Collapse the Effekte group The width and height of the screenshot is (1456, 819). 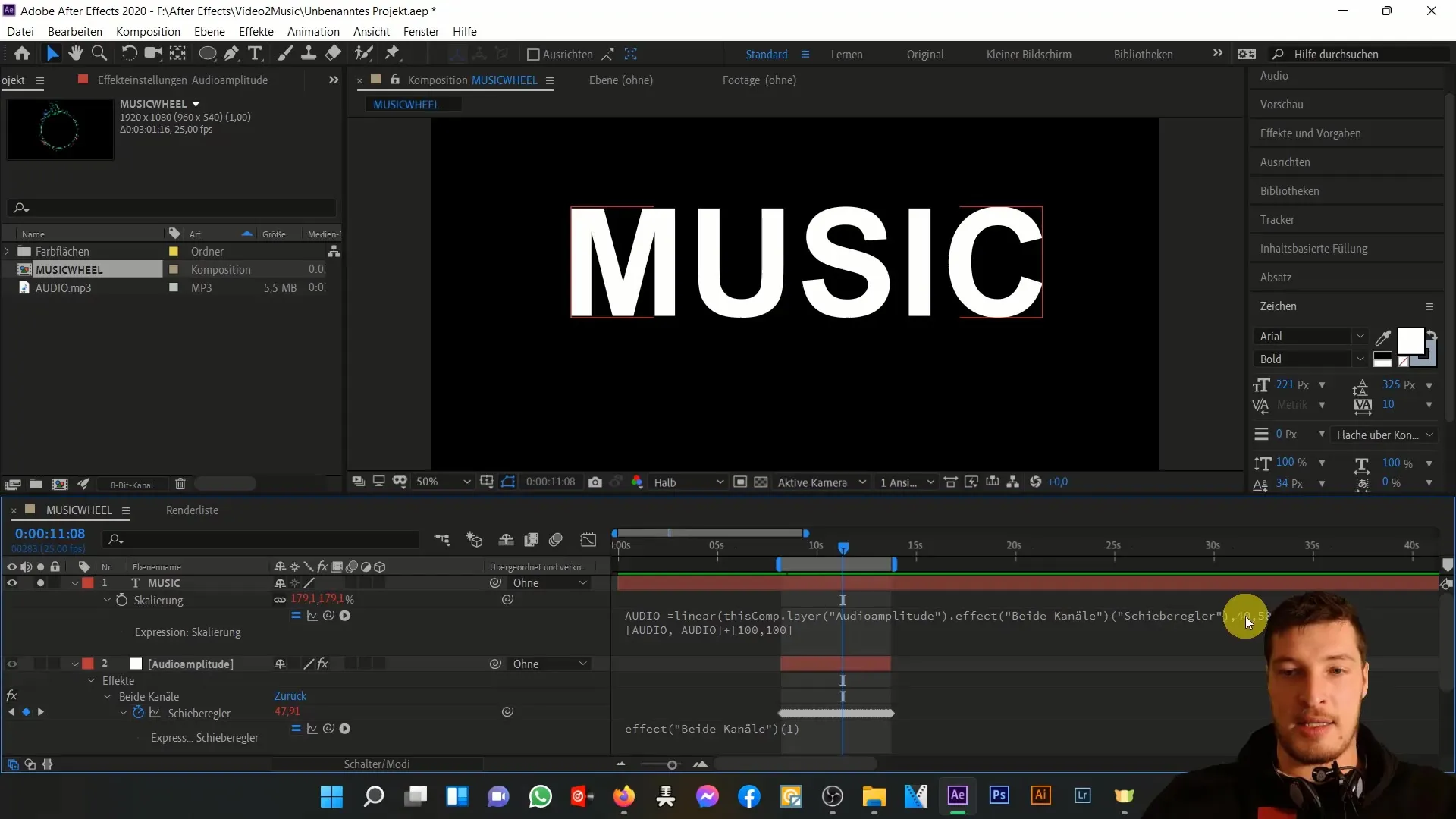tap(92, 681)
